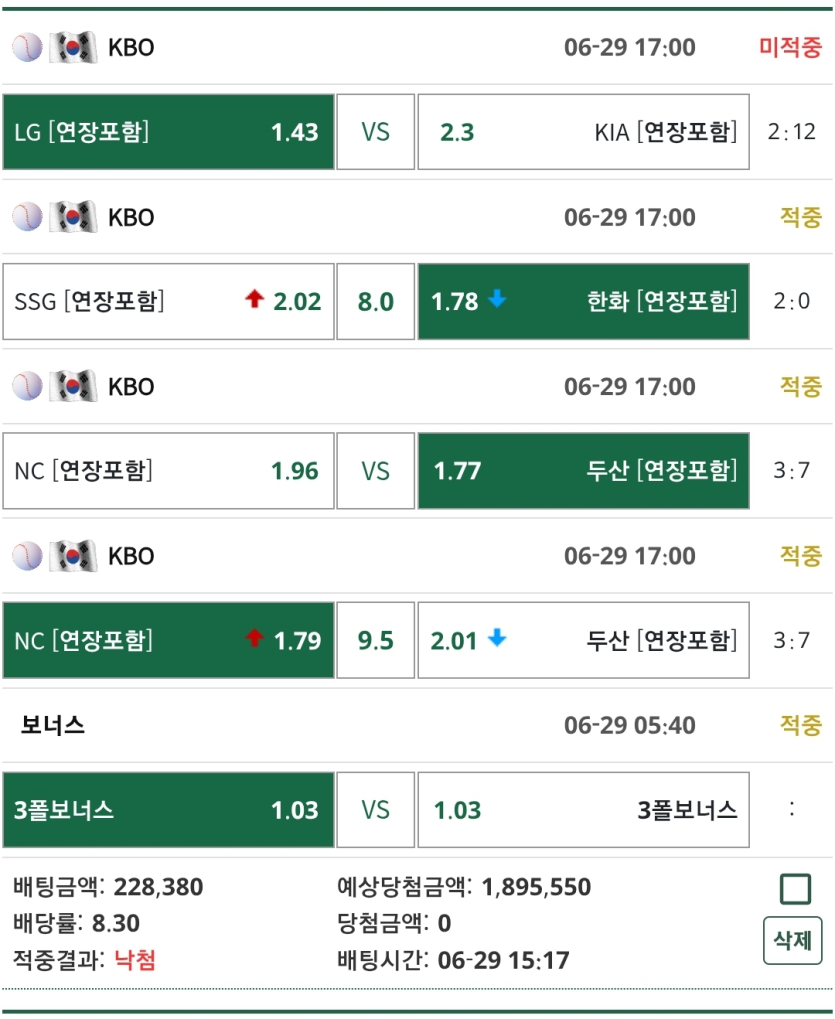The width and height of the screenshot is (835, 1019).
Task: Click the 3폴보너스 1.03 highlighted box
Action: point(168,810)
